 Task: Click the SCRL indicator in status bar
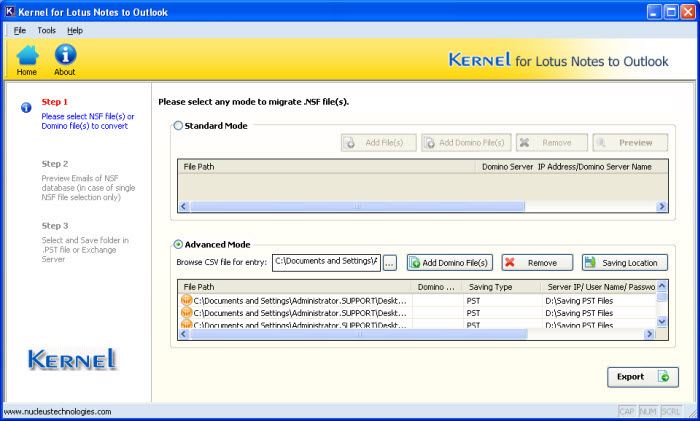pyautogui.click(x=671, y=411)
